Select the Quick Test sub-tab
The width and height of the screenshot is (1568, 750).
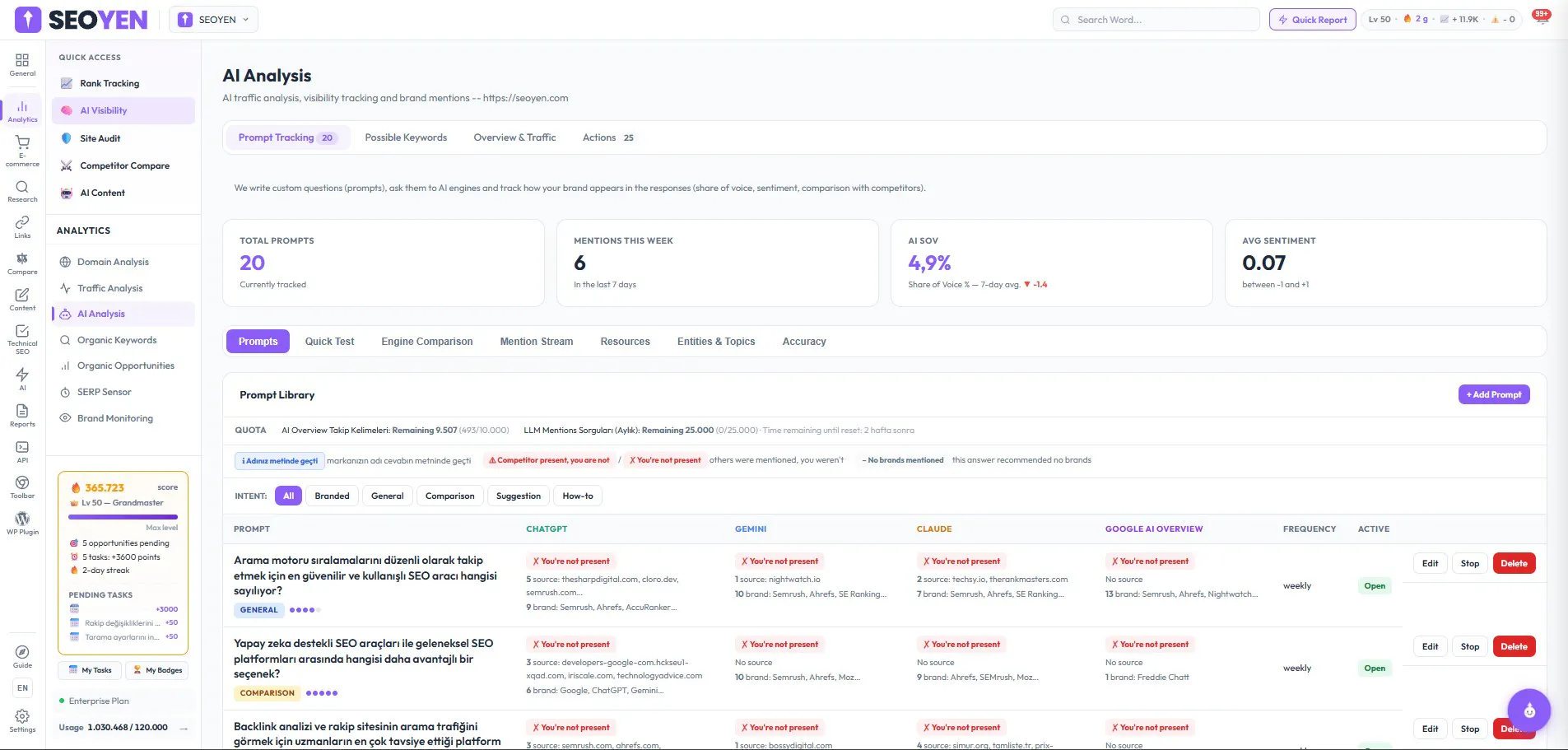(x=329, y=342)
